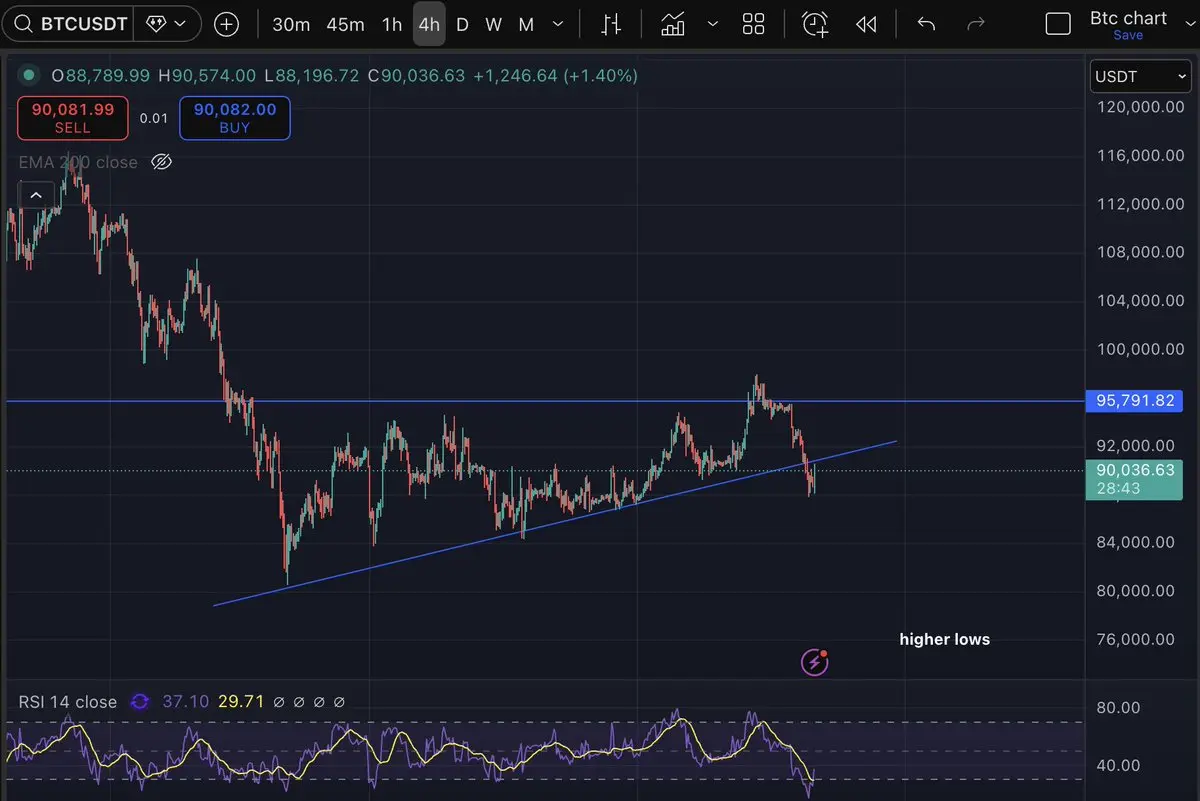Switch to the 45m timeframe

(x=345, y=24)
